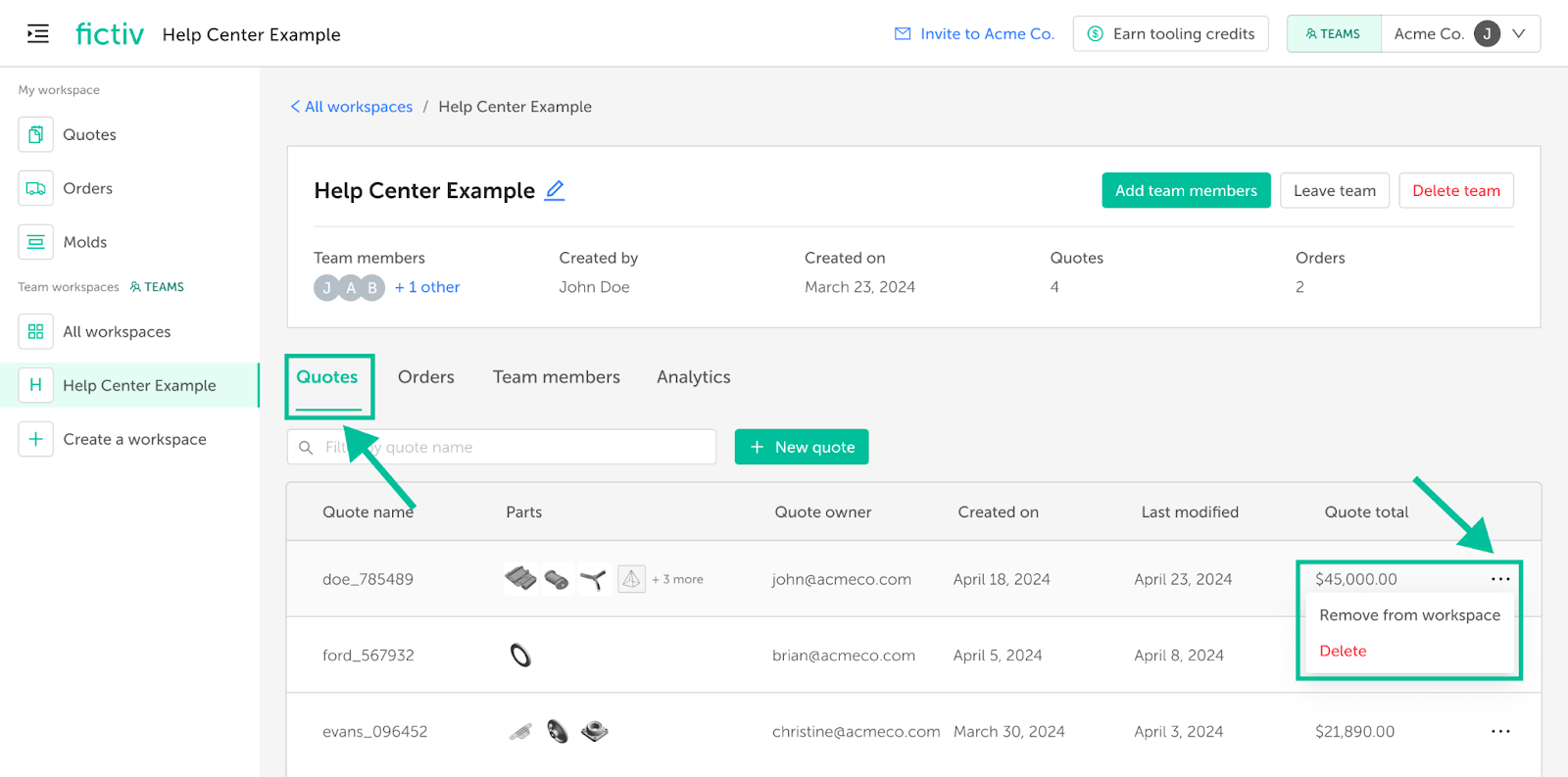Click Quote total column header
This screenshot has width=1568, height=777.
tap(1366, 512)
